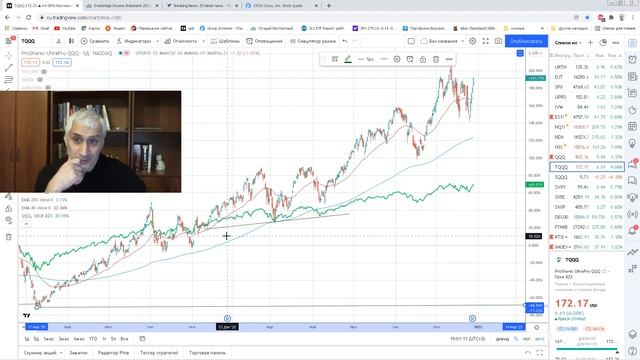Expand the Индикаторы dropdown arrow
The image size is (640, 360).
[x=158, y=41]
